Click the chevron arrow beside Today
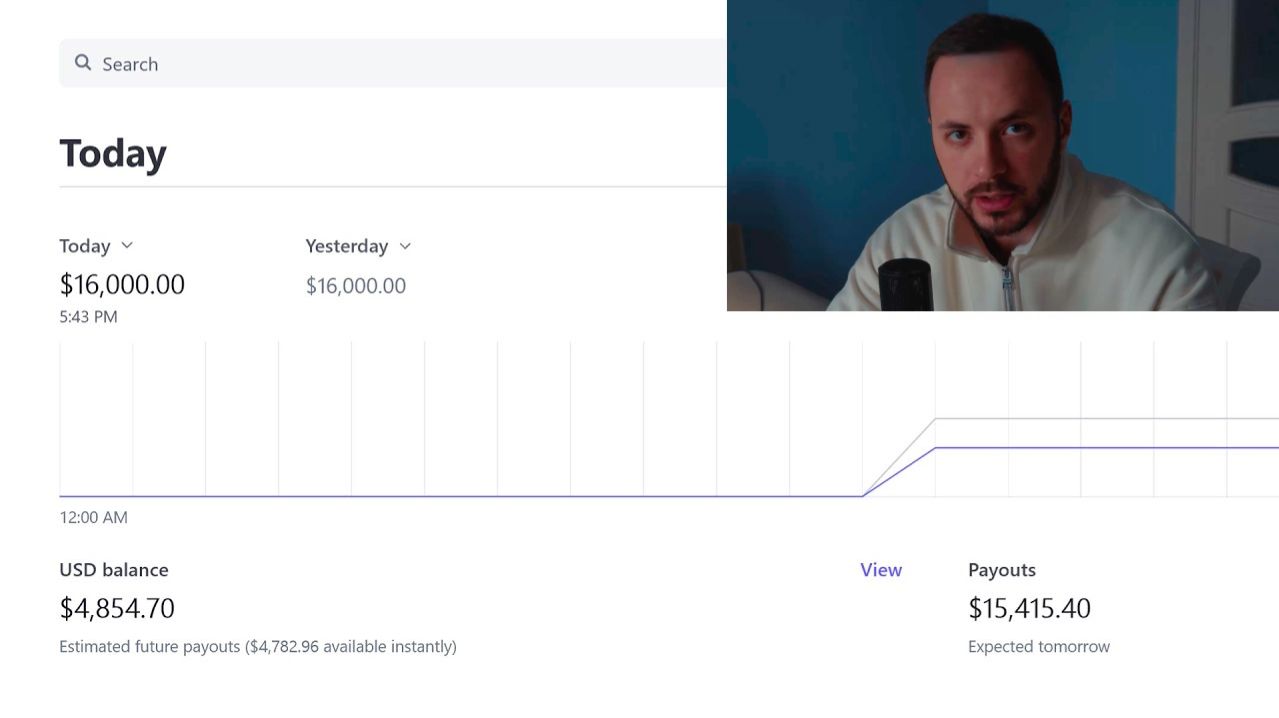 pyautogui.click(x=127, y=246)
